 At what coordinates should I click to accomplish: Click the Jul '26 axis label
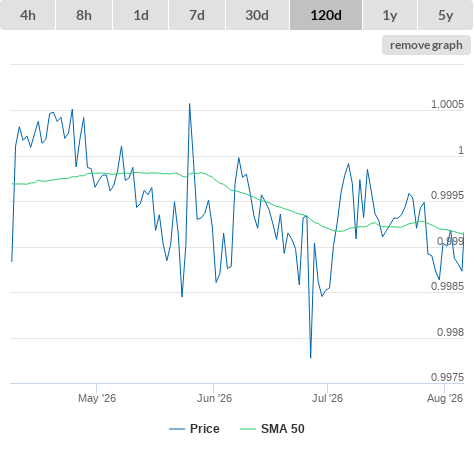coord(327,398)
